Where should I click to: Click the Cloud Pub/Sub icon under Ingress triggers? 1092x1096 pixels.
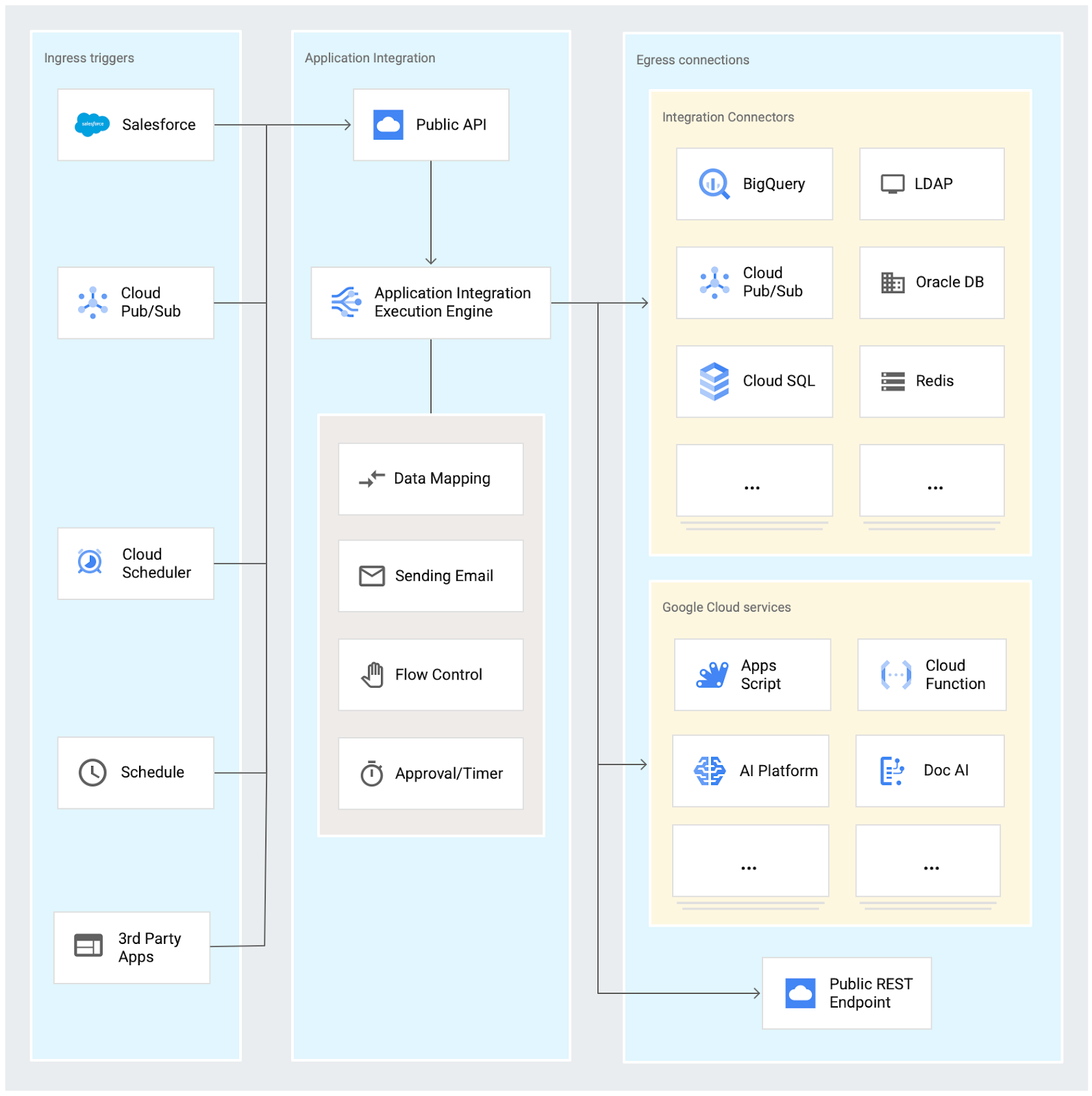point(92,302)
